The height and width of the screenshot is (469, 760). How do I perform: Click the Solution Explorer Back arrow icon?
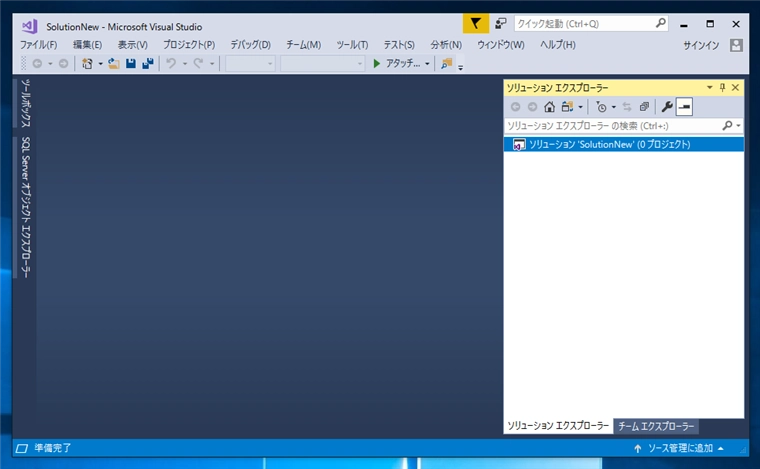(x=516, y=107)
